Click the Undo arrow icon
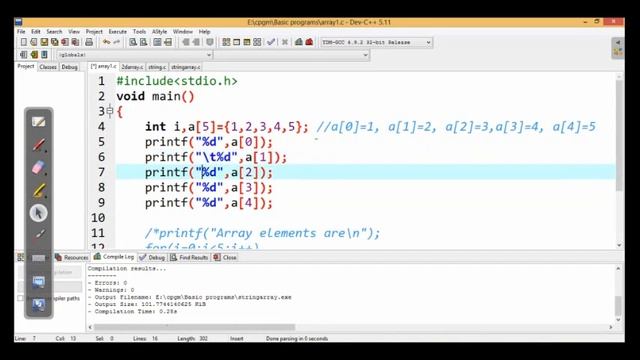 click(107, 42)
